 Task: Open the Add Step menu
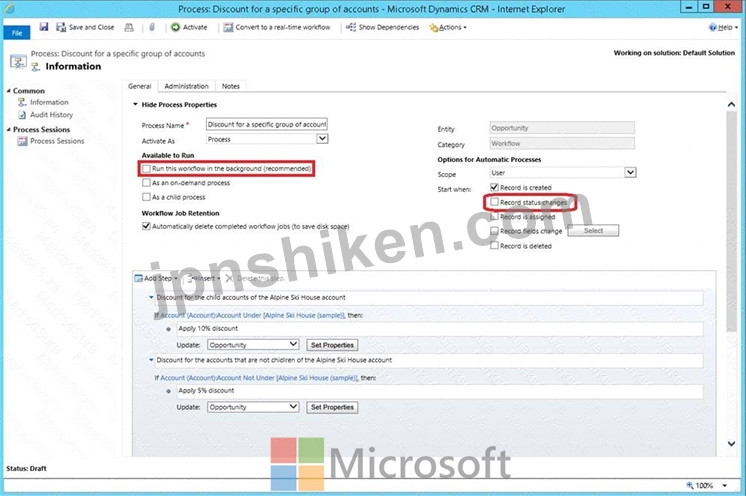pos(156,278)
